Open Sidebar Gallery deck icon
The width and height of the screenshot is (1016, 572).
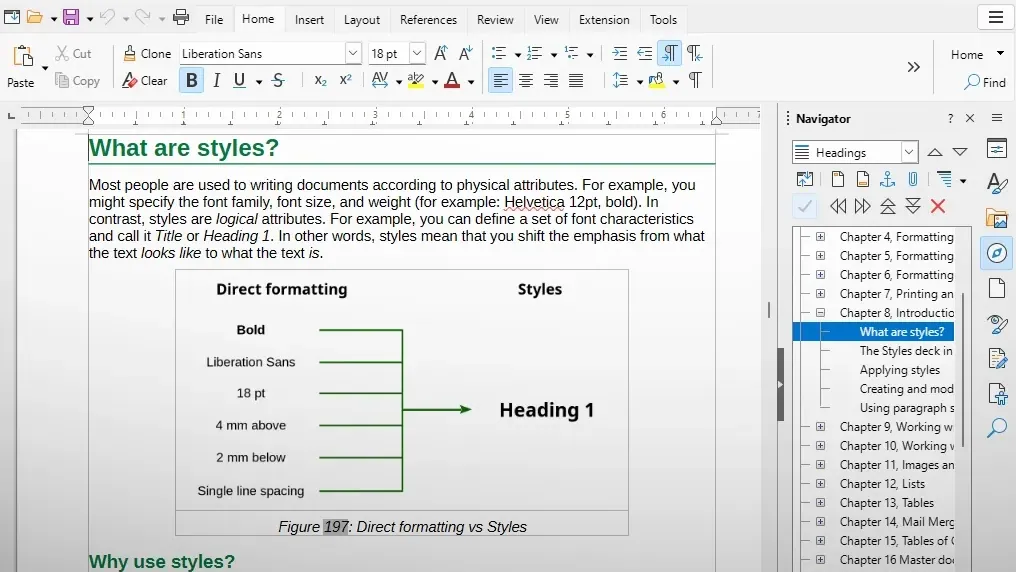(x=997, y=218)
